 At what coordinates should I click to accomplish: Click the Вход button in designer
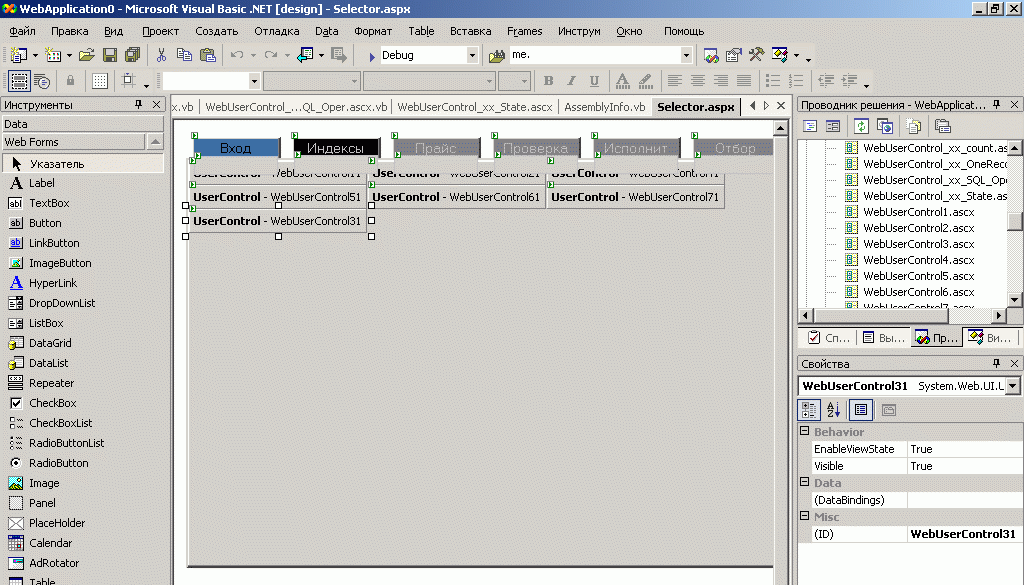[236, 148]
